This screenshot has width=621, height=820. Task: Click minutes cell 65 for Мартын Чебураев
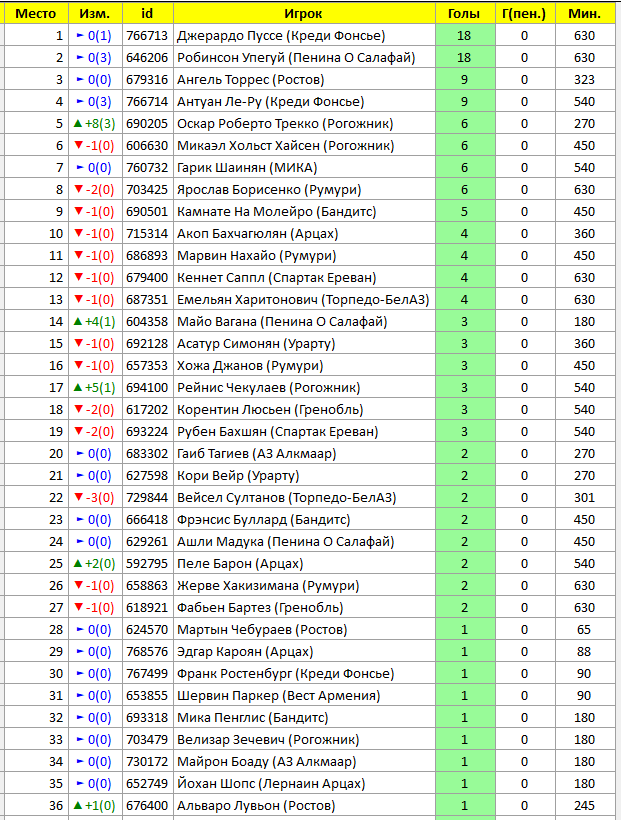tap(585, 630)
